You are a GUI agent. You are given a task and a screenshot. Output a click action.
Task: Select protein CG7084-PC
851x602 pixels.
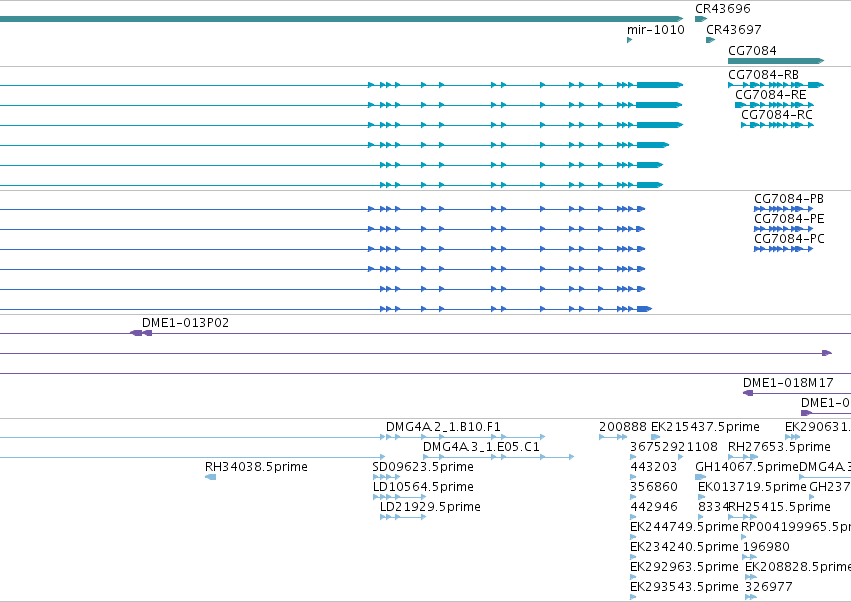point(784,249)
